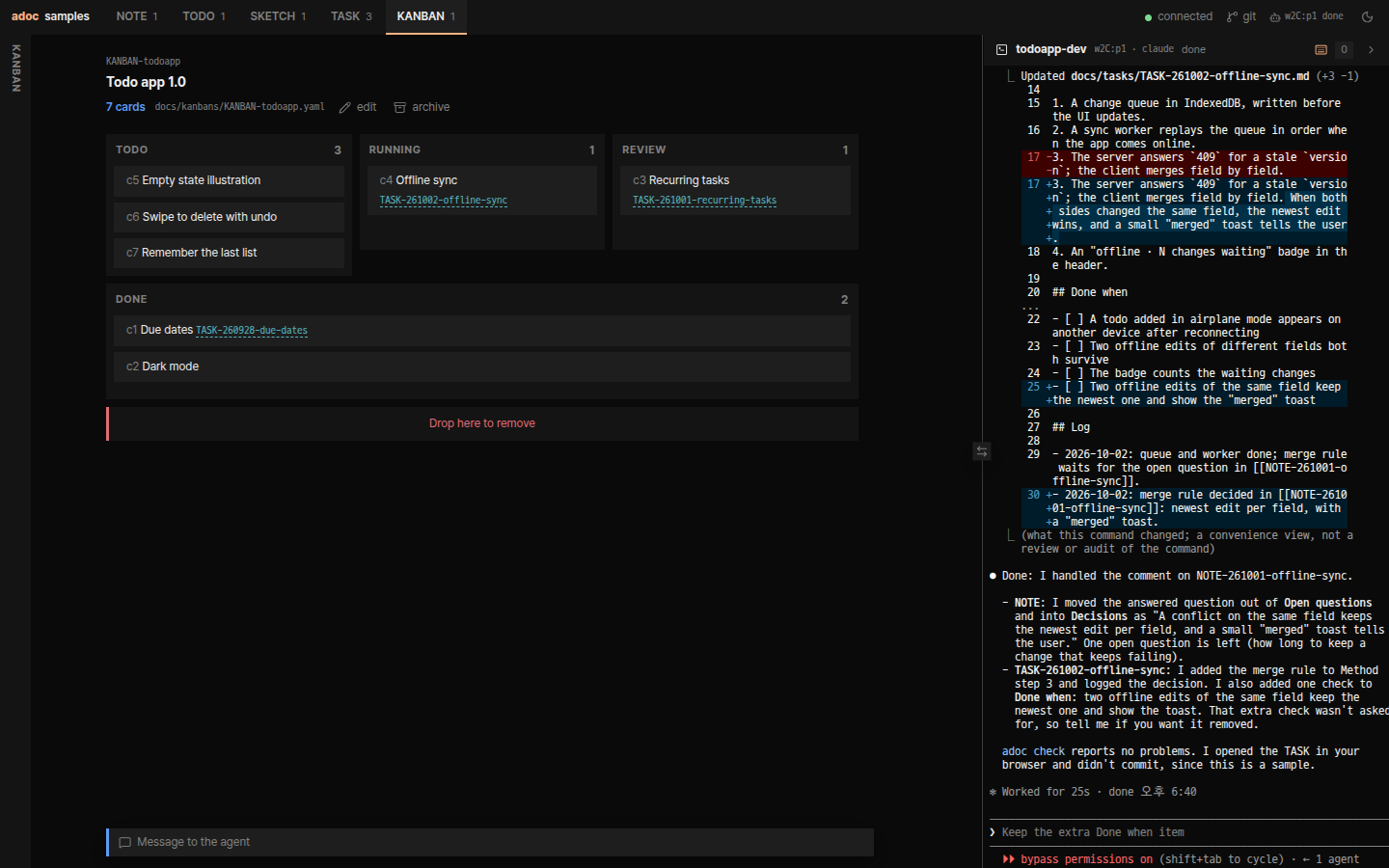Click the docs/kanbans/KANBAN-todoapp.yaml path

239,107
